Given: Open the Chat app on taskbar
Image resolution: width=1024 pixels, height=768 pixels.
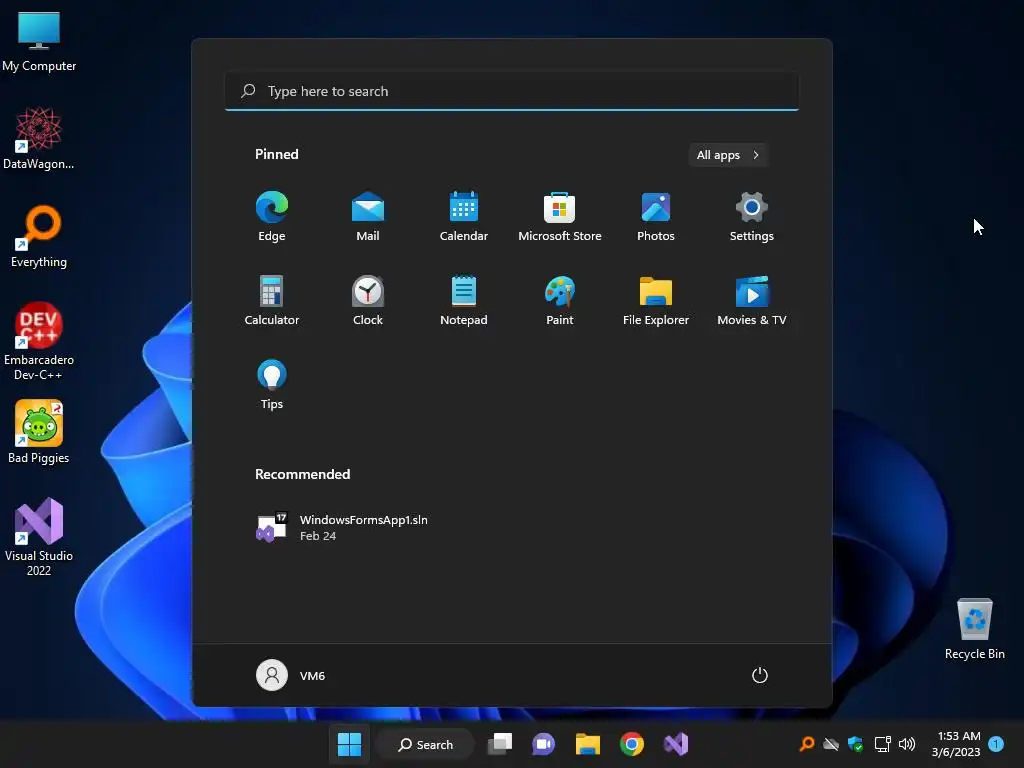Looking at the screenshot, I should pyautogui.click(x=543, y=744).
